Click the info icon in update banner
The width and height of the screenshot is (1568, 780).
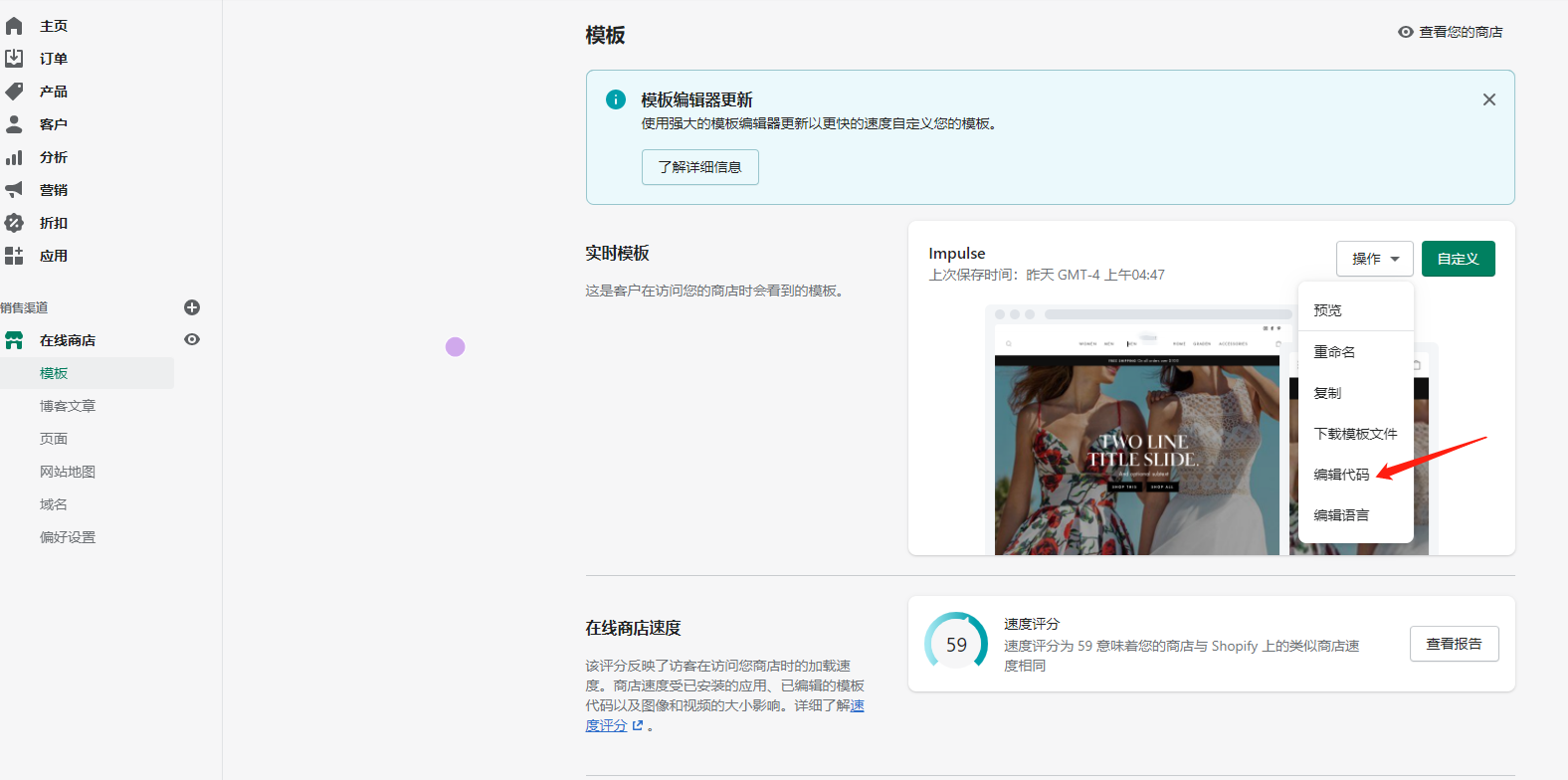616,99
